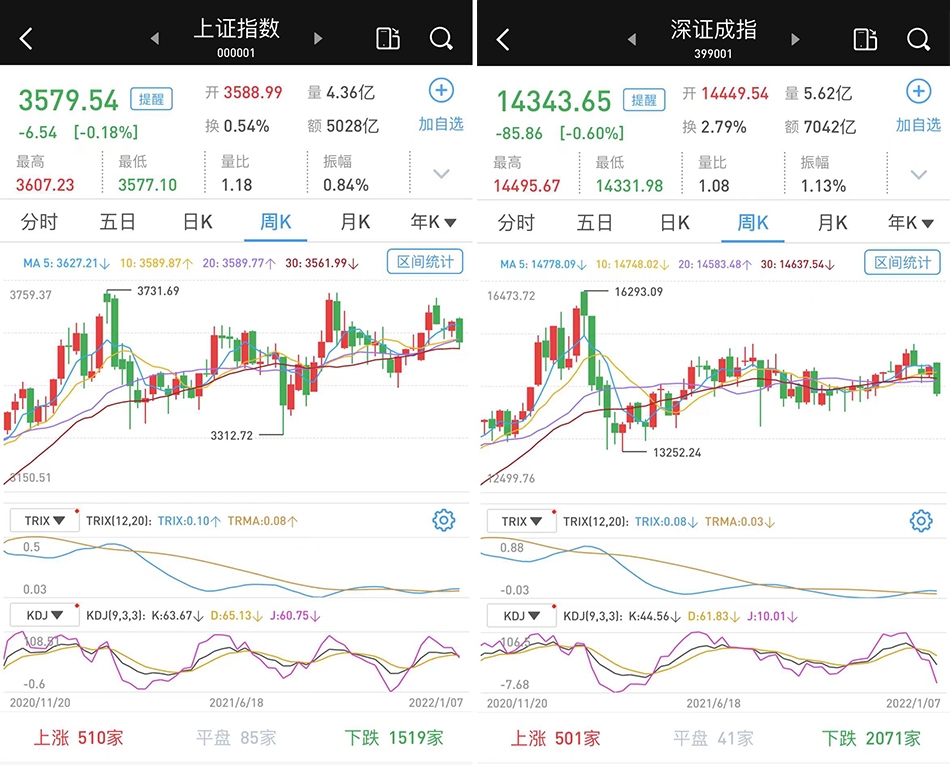Open search on the 深证成指 screen

[918, 39]
